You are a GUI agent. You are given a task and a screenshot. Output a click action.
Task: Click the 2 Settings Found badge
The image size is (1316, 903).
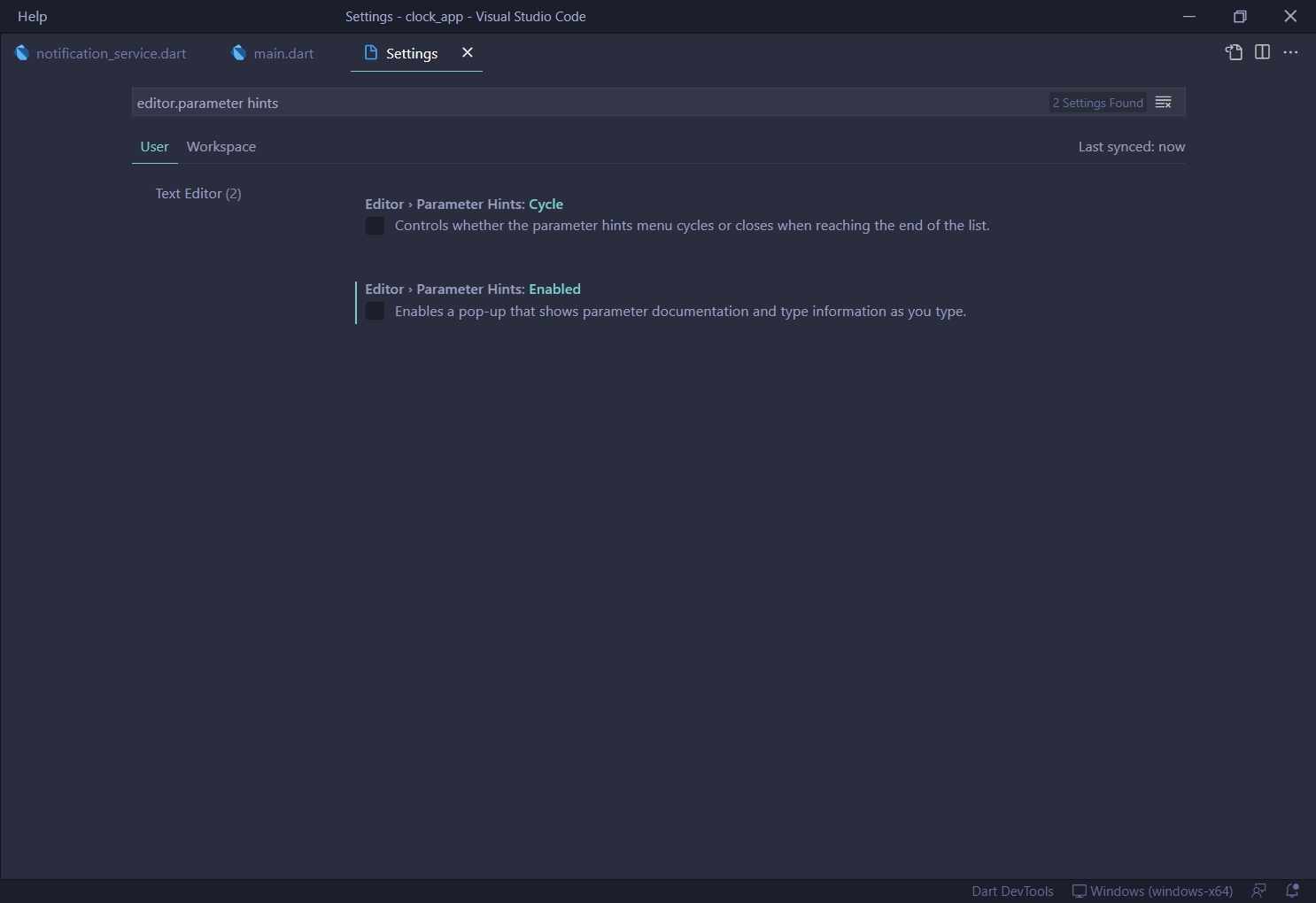pos(1098,103)
